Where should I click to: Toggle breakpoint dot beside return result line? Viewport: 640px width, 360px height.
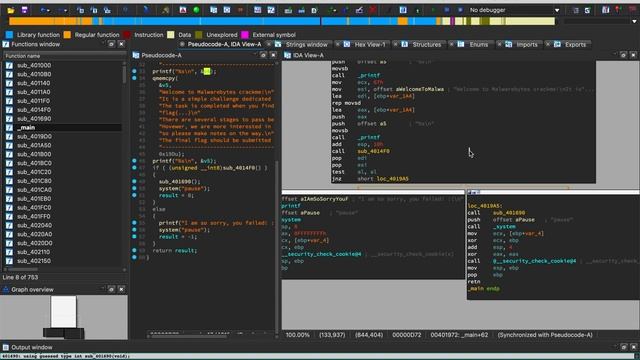[134, 250]
